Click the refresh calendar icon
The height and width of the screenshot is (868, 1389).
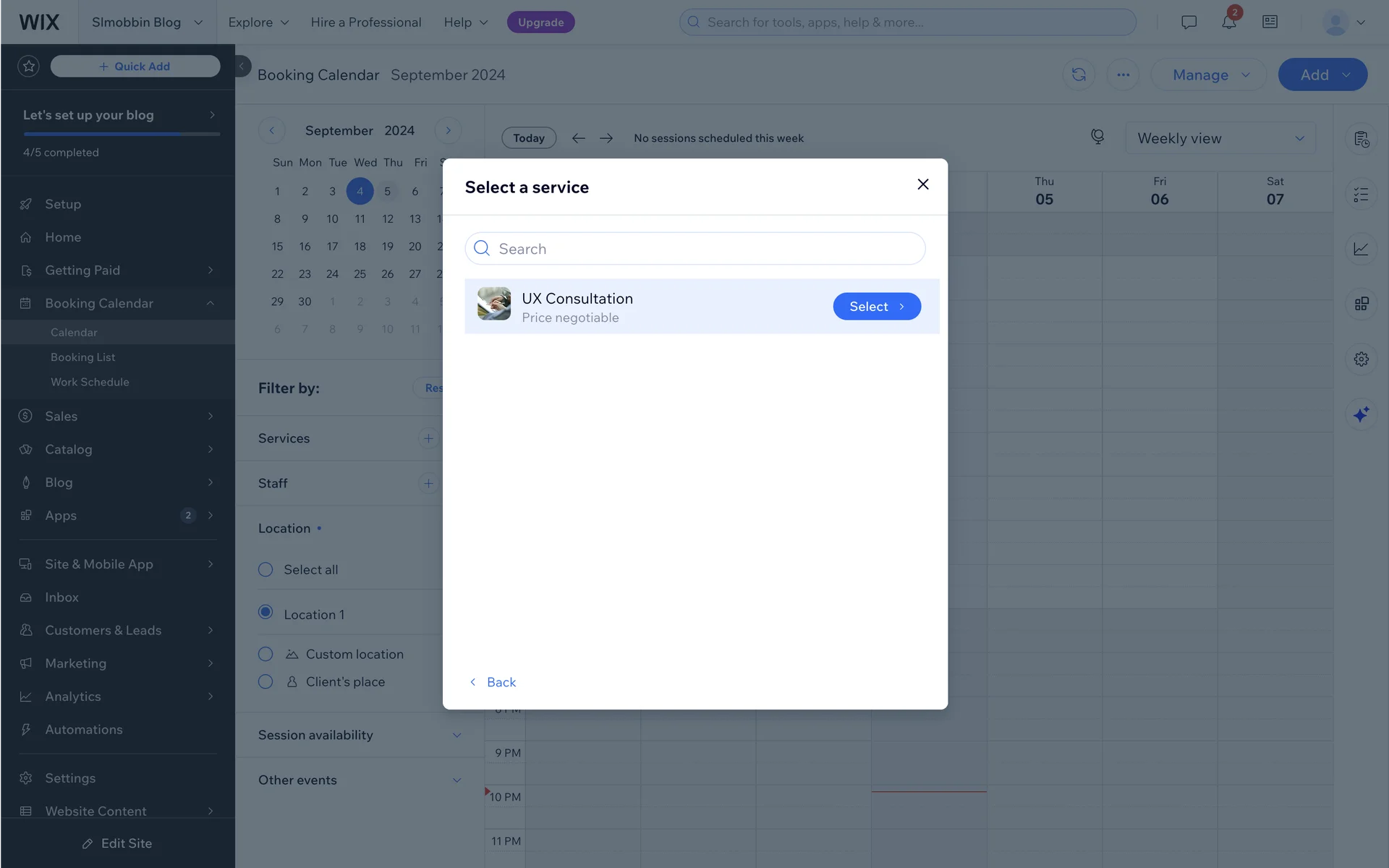pyautogui.click(x=1078, y=75)
